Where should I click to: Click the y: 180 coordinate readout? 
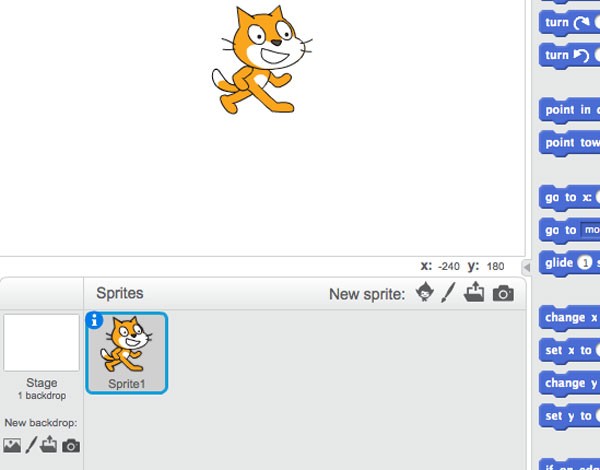point(486,266)
